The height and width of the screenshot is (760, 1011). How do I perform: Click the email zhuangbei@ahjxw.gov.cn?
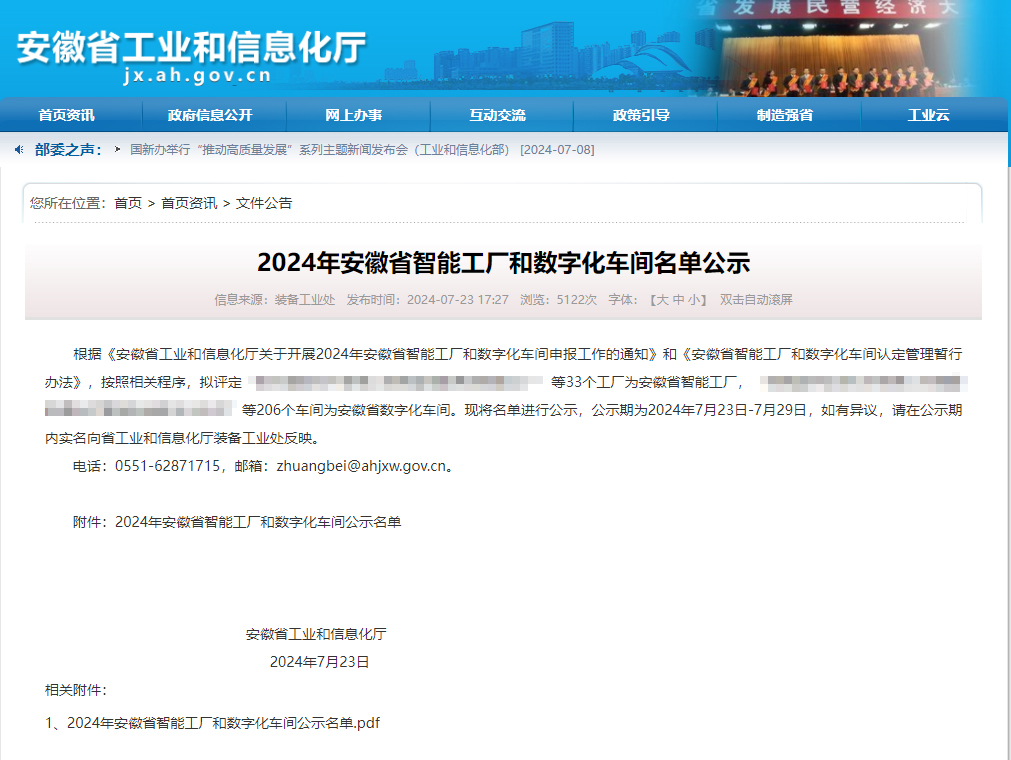coord(361,466)
